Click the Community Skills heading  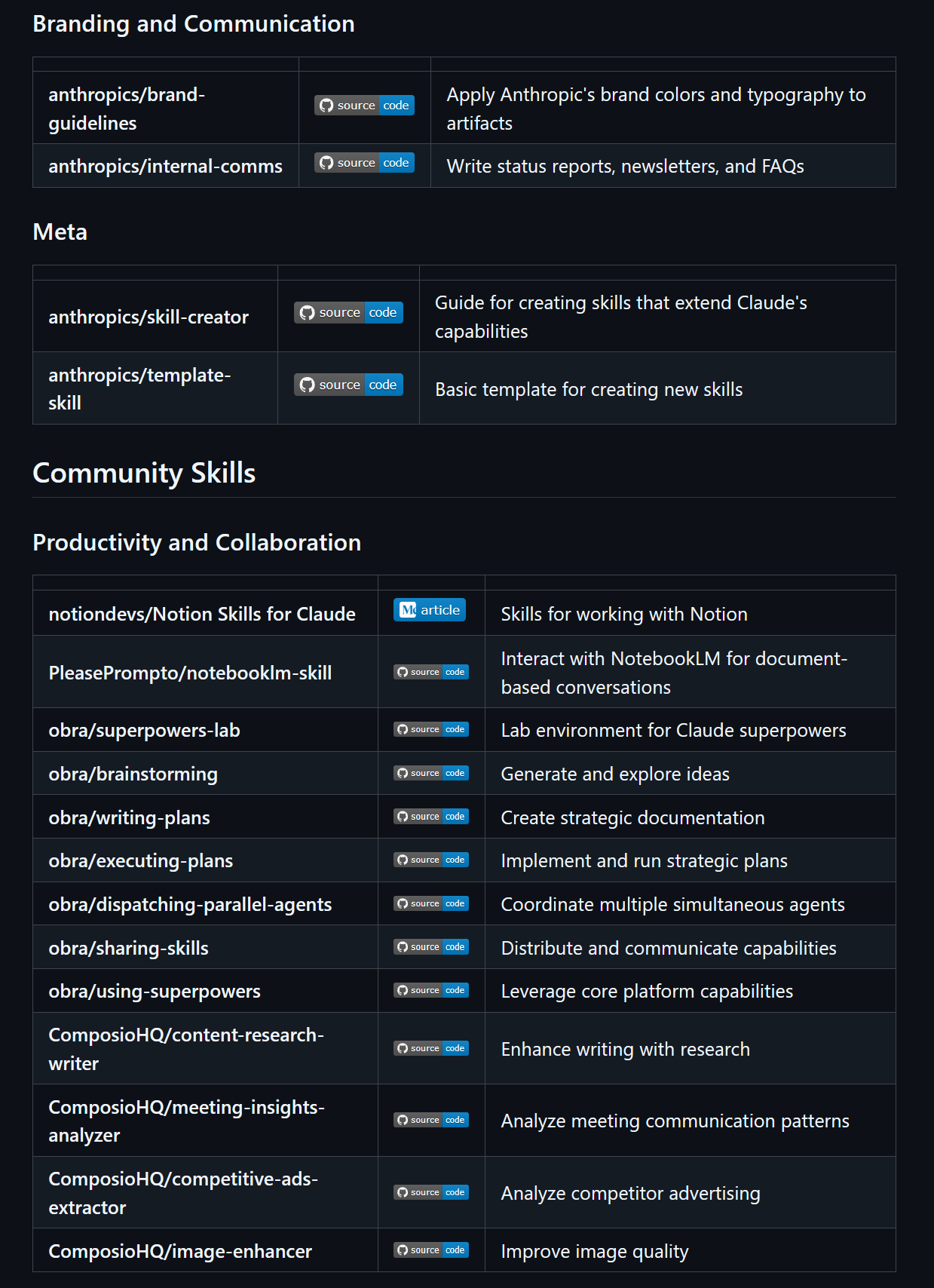click(144, 474)
